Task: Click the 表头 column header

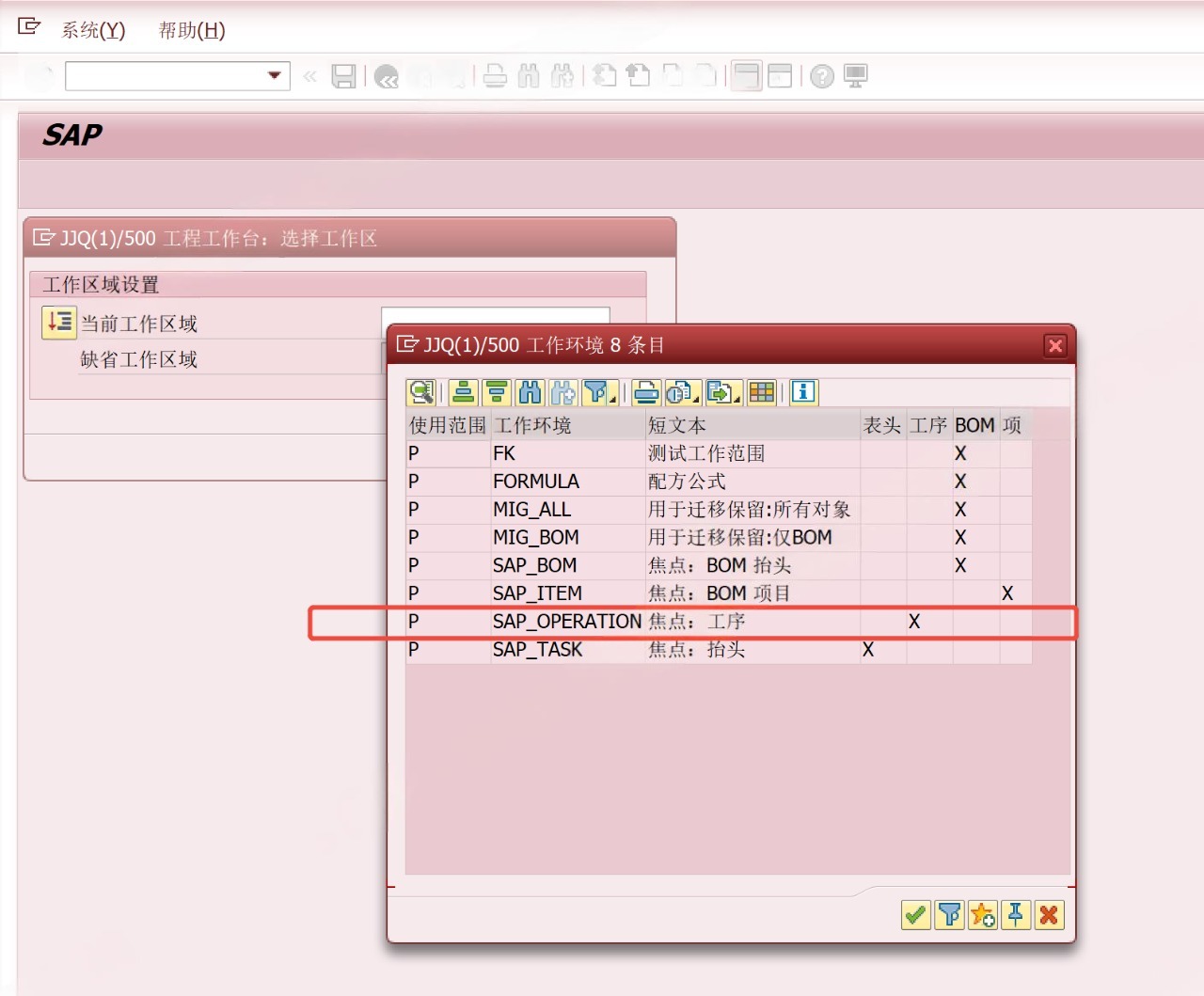Action: pyautogui.click(x=883, y=425)
